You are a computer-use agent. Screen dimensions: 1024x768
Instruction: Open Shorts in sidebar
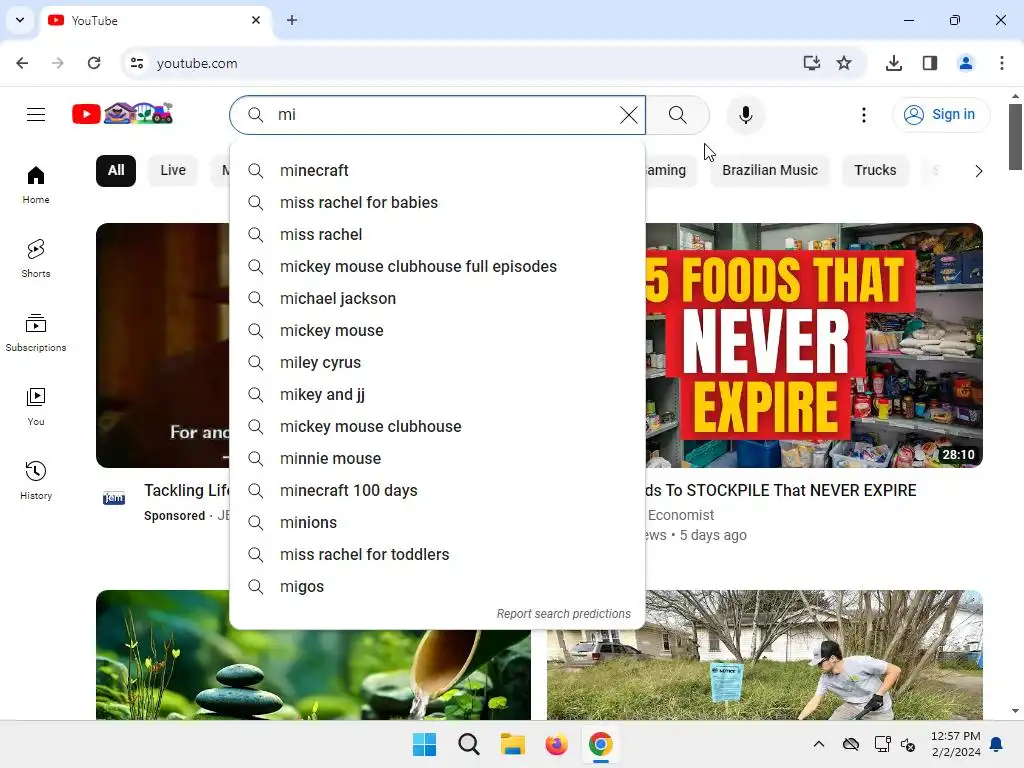(36, 259)
